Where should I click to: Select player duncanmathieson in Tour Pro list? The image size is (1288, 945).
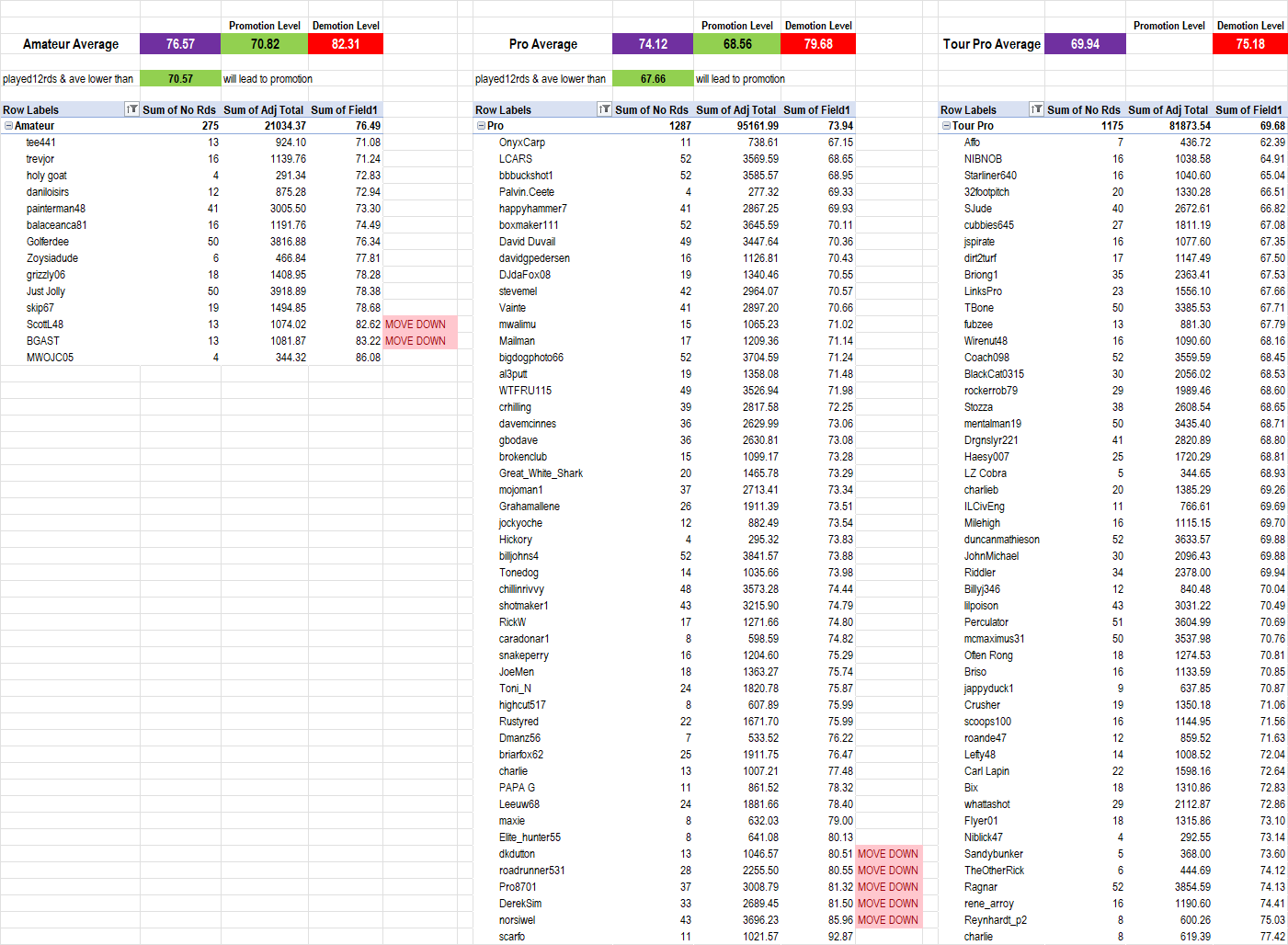(x=1001, y=540)
